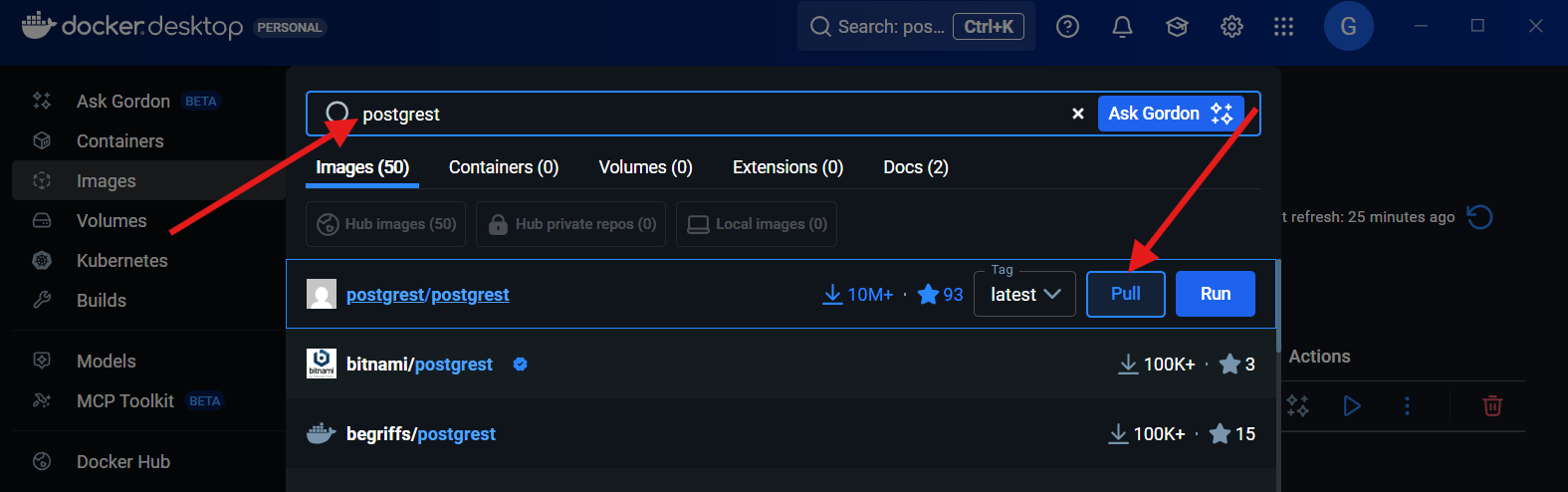Click the Gordon sparkle icon under Actions
1568x492 pixels.
(x=1297, y=405)
